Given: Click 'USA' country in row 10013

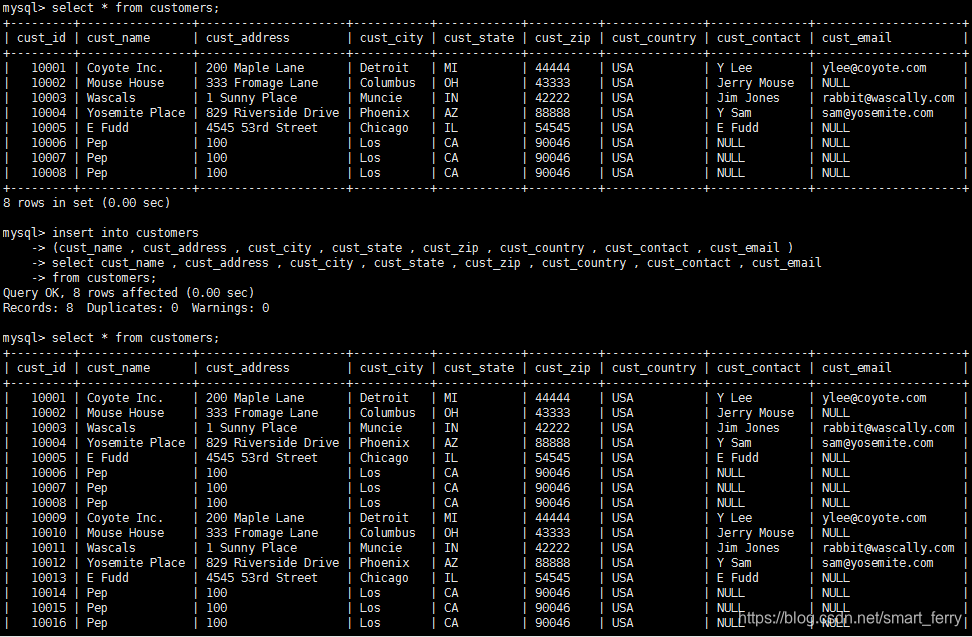Looking at the screenshot, I should coord(622,578).
